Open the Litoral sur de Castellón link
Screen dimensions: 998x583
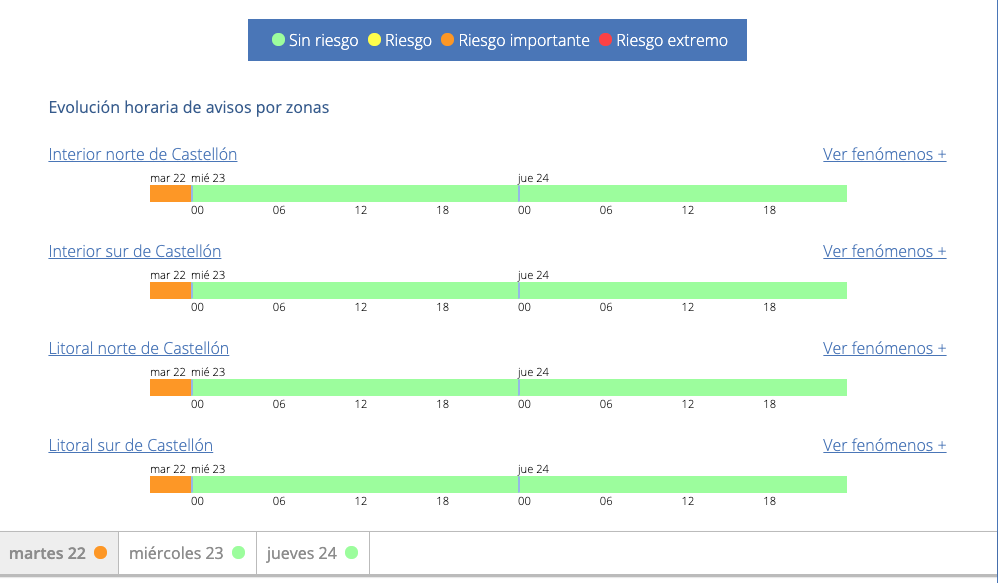point(130,445)
